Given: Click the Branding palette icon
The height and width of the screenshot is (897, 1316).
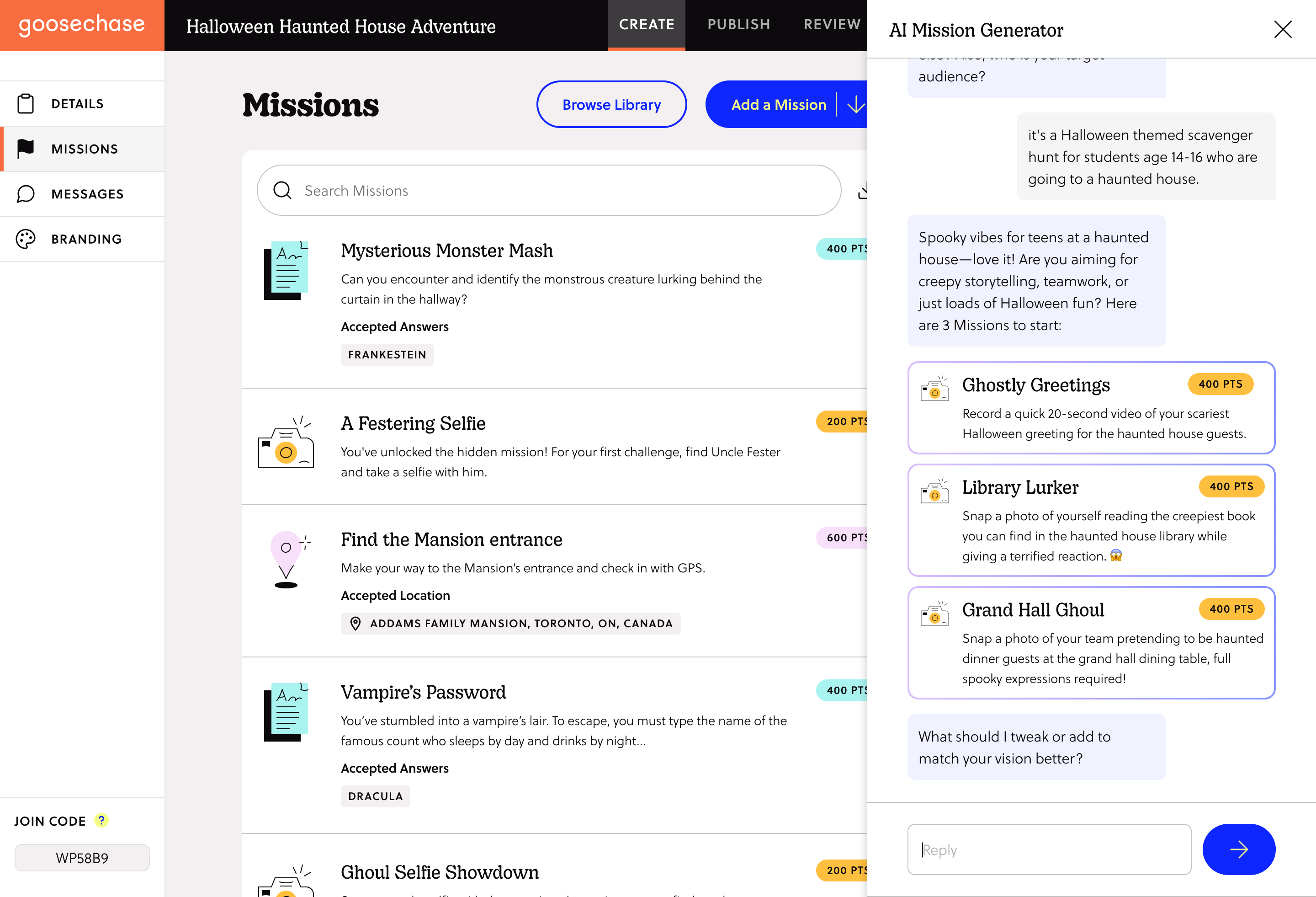Looking at the screenshot, I should pyautogui.click(x=26, y=239).
